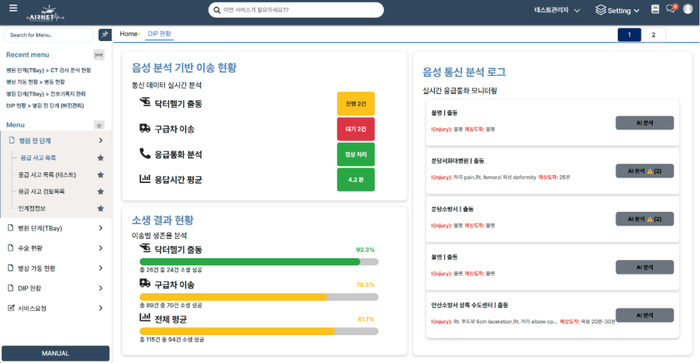
Task: Click the chart icon beside 전체 평균
Action: tap(145, 317)
